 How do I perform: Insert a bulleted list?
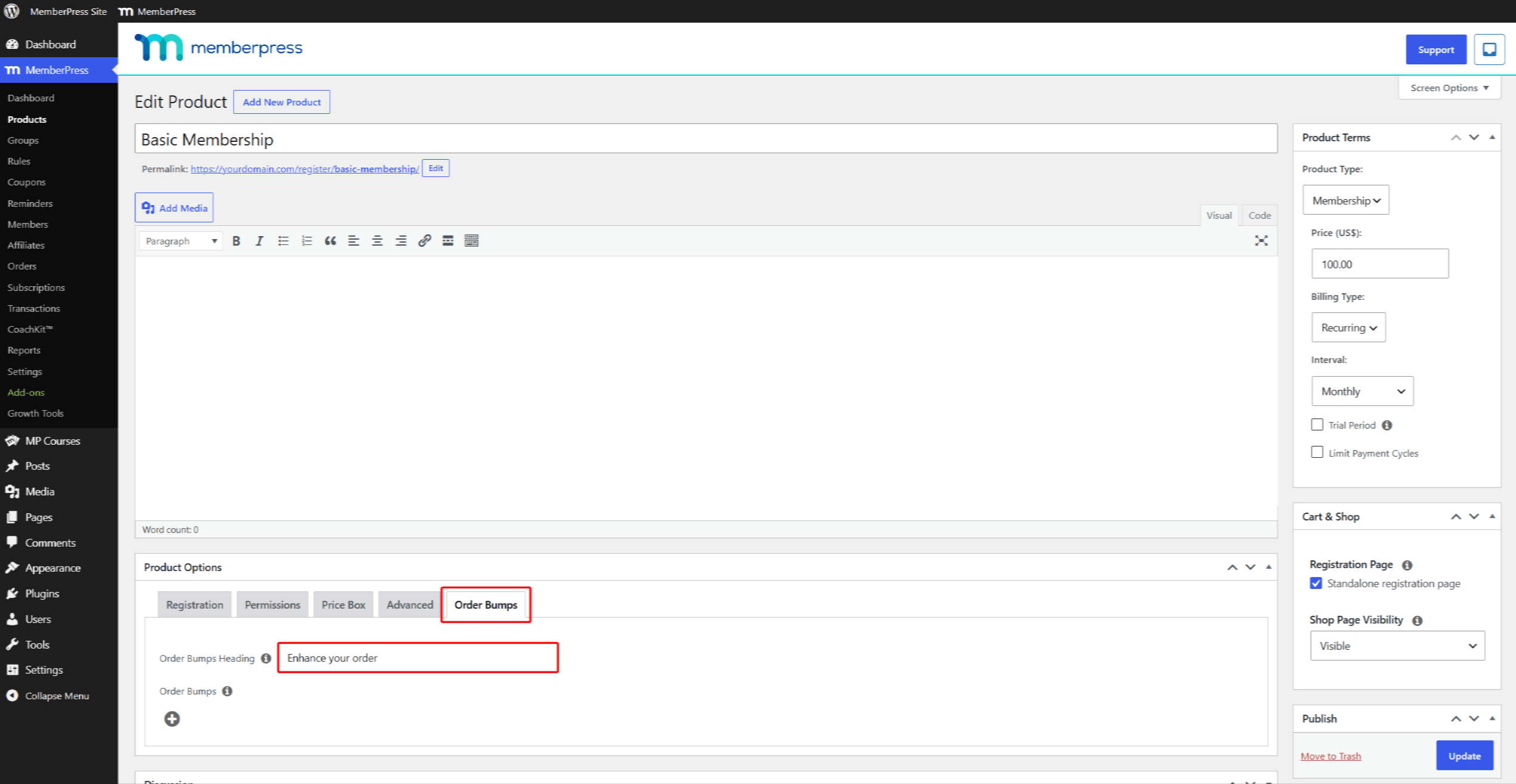[283, 241]
